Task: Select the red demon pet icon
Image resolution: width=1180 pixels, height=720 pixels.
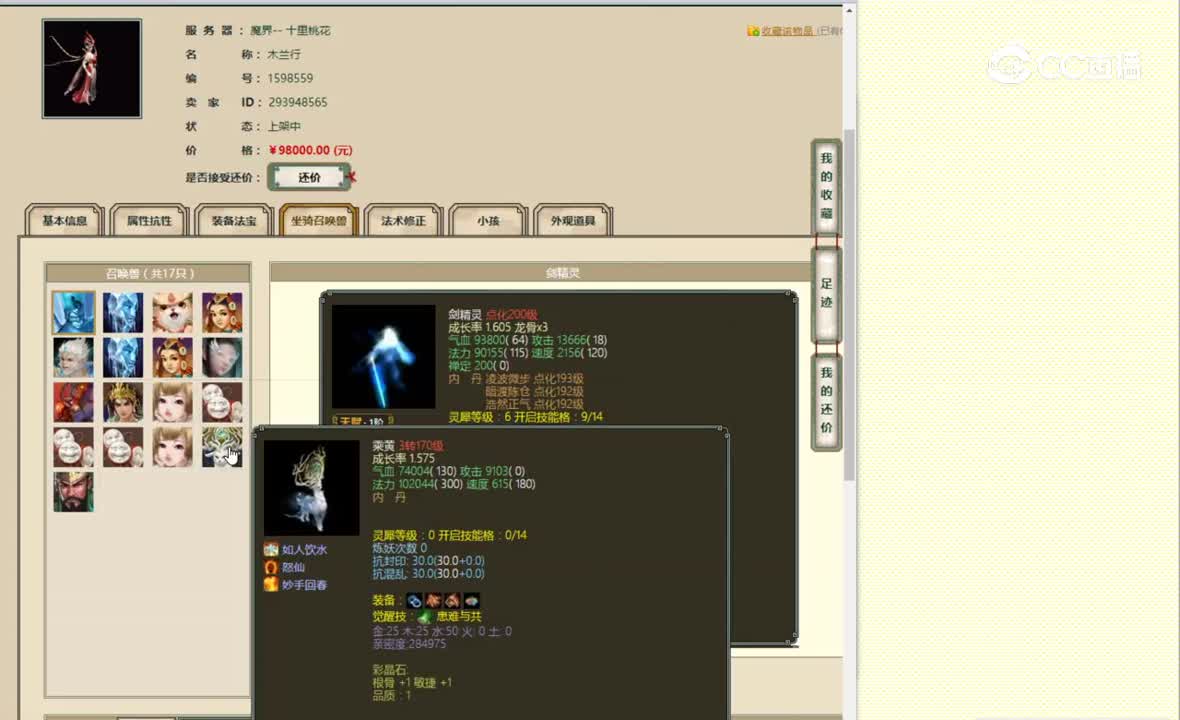Action: (74, 403)
